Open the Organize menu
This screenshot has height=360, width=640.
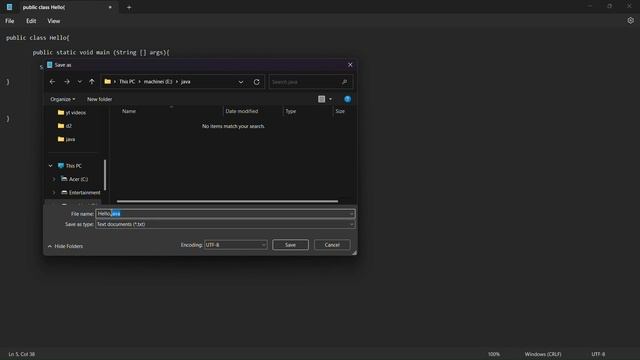(62, 99)
